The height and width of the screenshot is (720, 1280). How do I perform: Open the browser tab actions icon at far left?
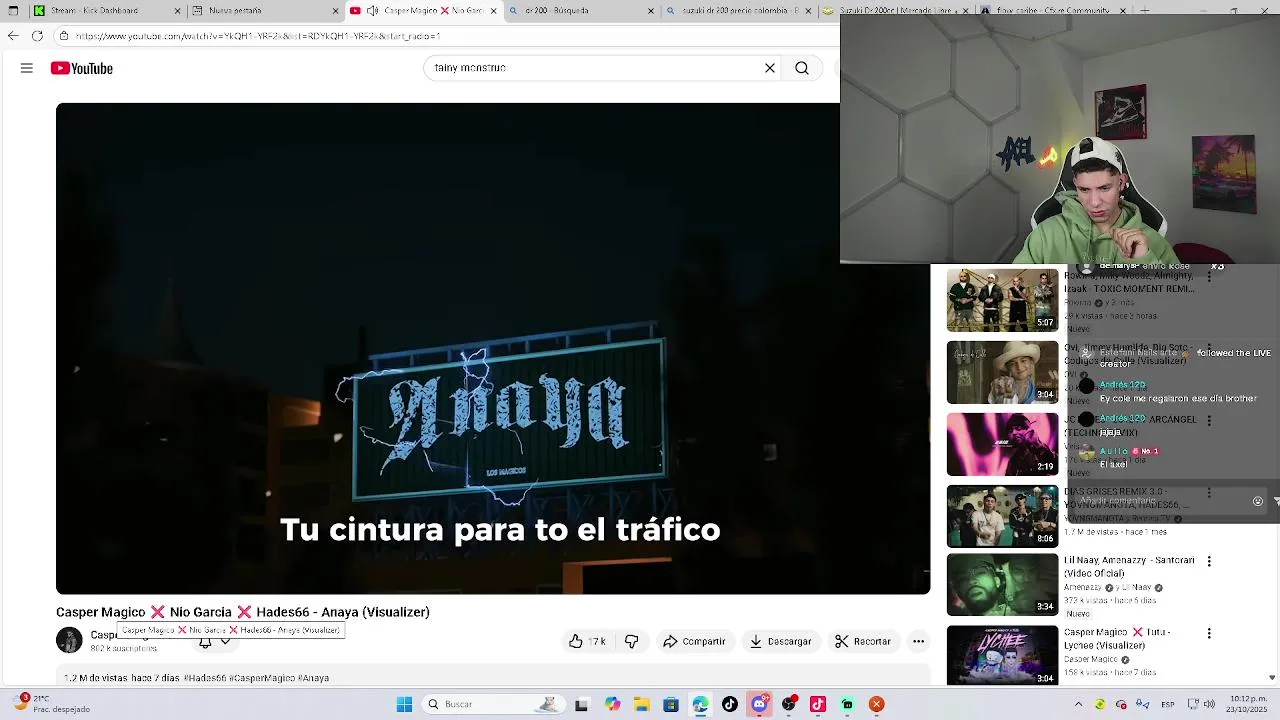click(x=13, y=11)
